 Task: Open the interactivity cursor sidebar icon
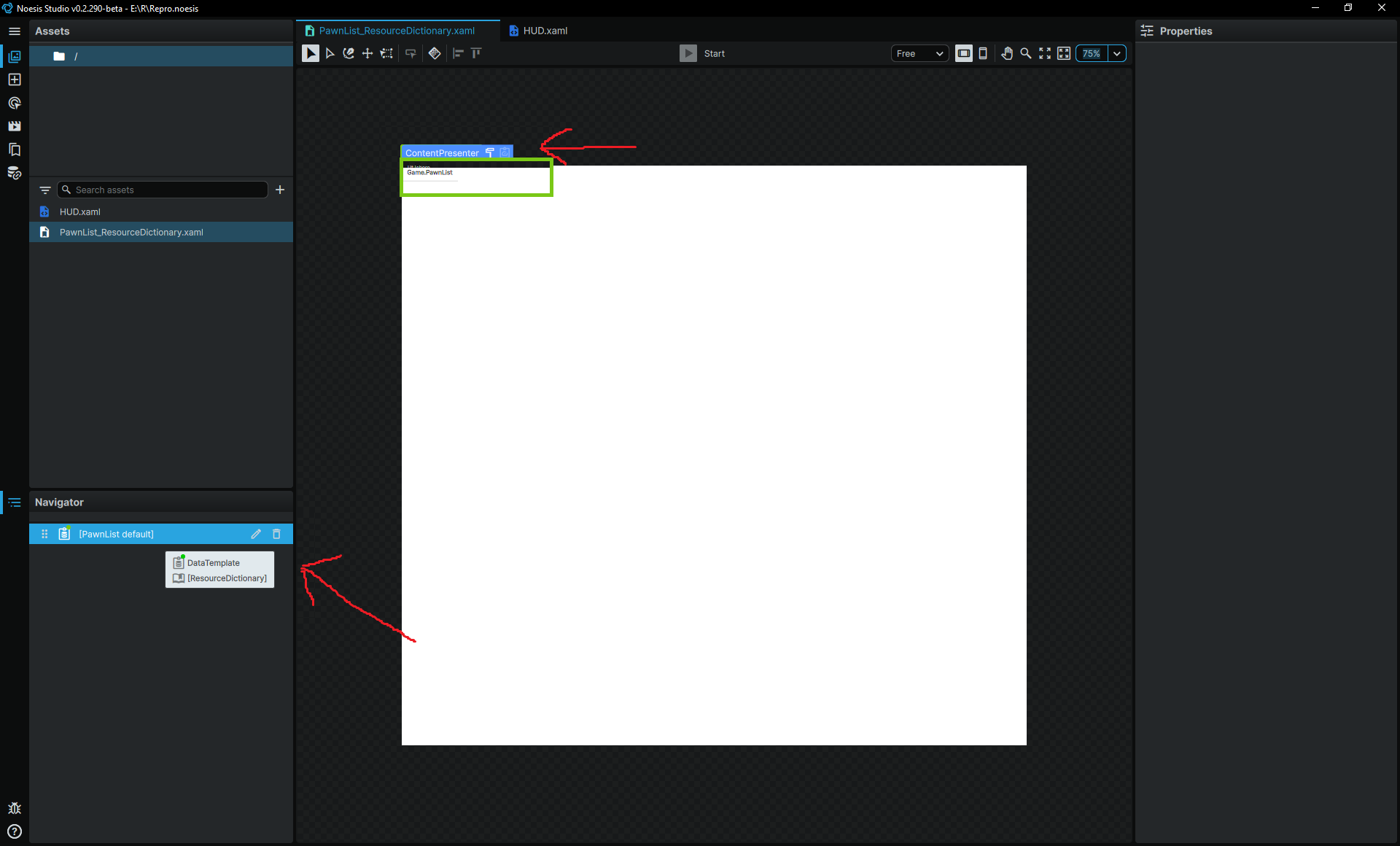pyautogui.click(x=15, y=103)
